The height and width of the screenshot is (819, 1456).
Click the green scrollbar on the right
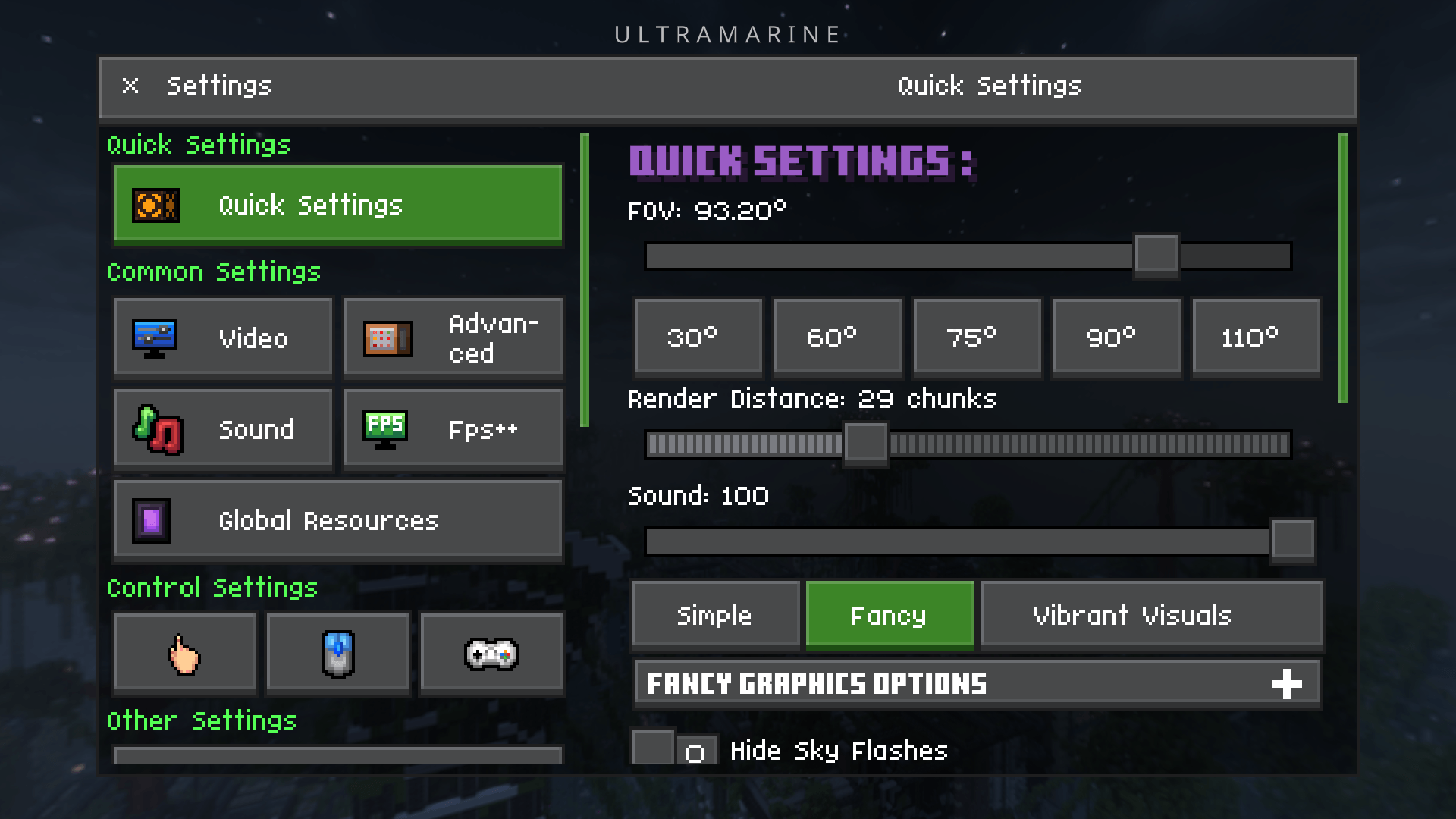1342,265
